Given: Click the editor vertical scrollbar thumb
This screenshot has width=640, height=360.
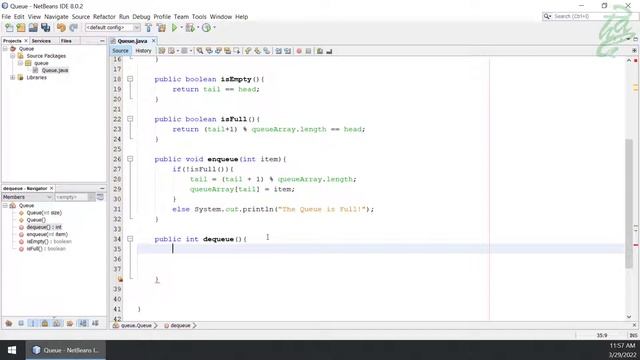Looking at the screenshot, I should point(629,203).
